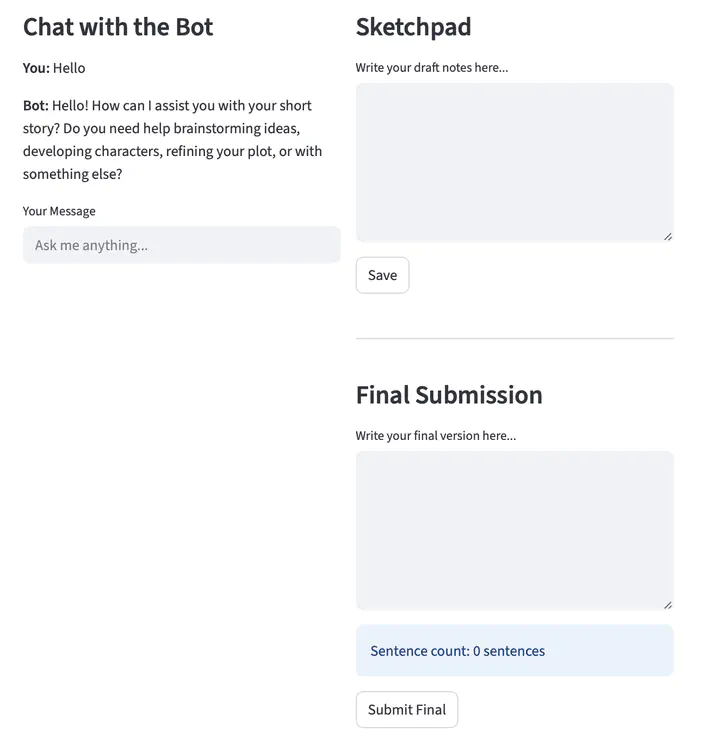Image resolution: width=720 pixels, height=745 pixels.
Task: Click into the Final Submission text area
Action: (x=514, y=530)
